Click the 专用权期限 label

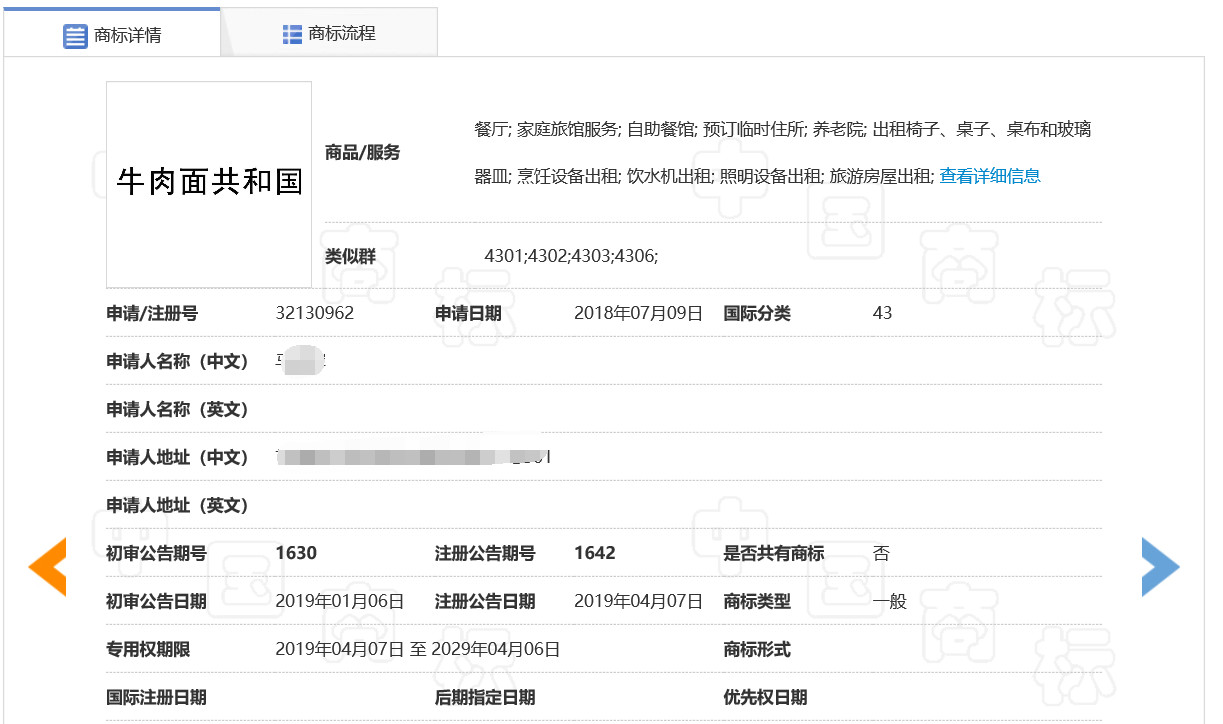tap(148, 649)
